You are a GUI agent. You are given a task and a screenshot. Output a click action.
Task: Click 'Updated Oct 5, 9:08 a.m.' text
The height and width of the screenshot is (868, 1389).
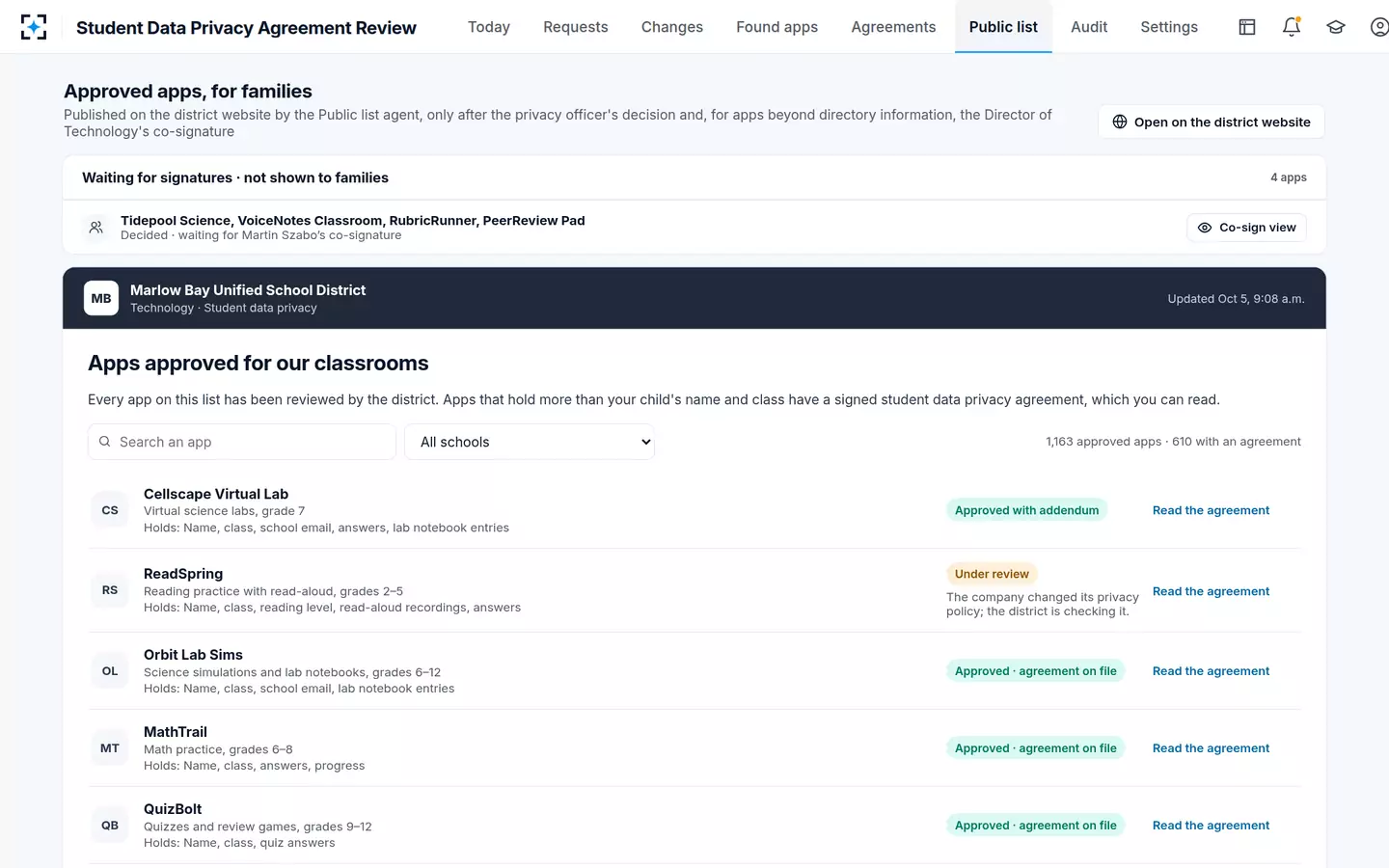point(1236,299)
